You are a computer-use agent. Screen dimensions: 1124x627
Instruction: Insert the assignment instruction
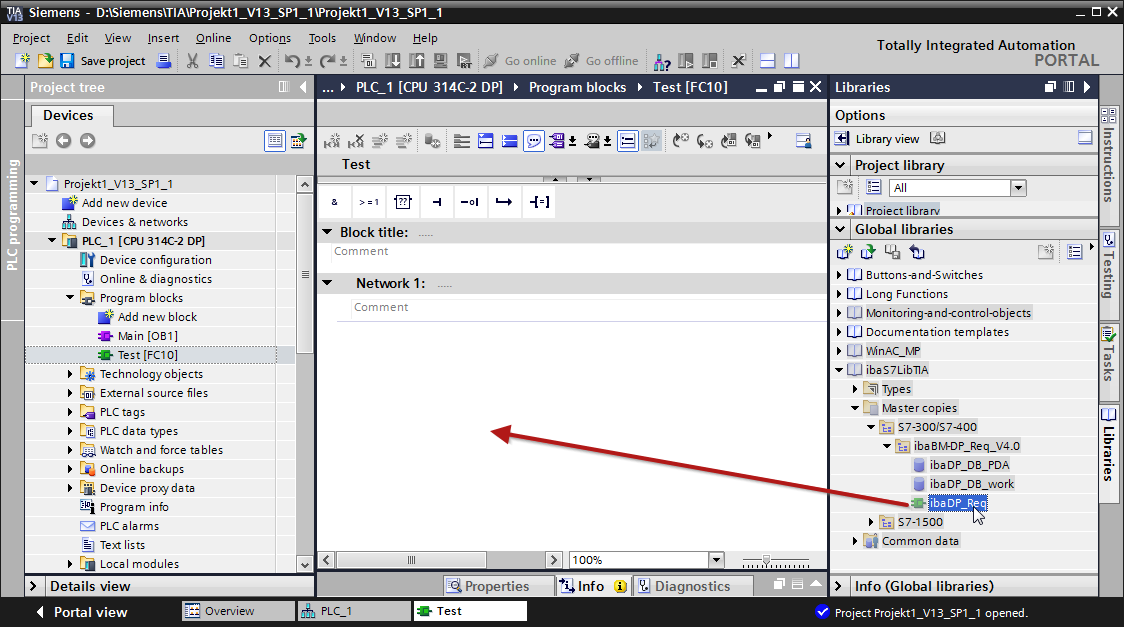pos(539,202)
